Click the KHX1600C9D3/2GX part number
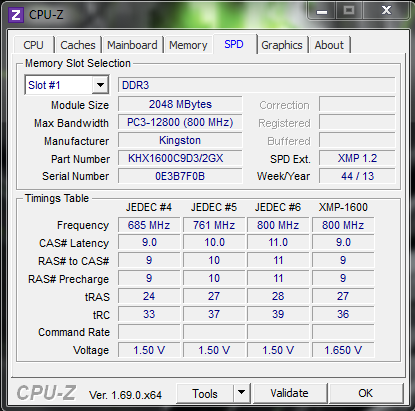 click(x=180, y=158)
